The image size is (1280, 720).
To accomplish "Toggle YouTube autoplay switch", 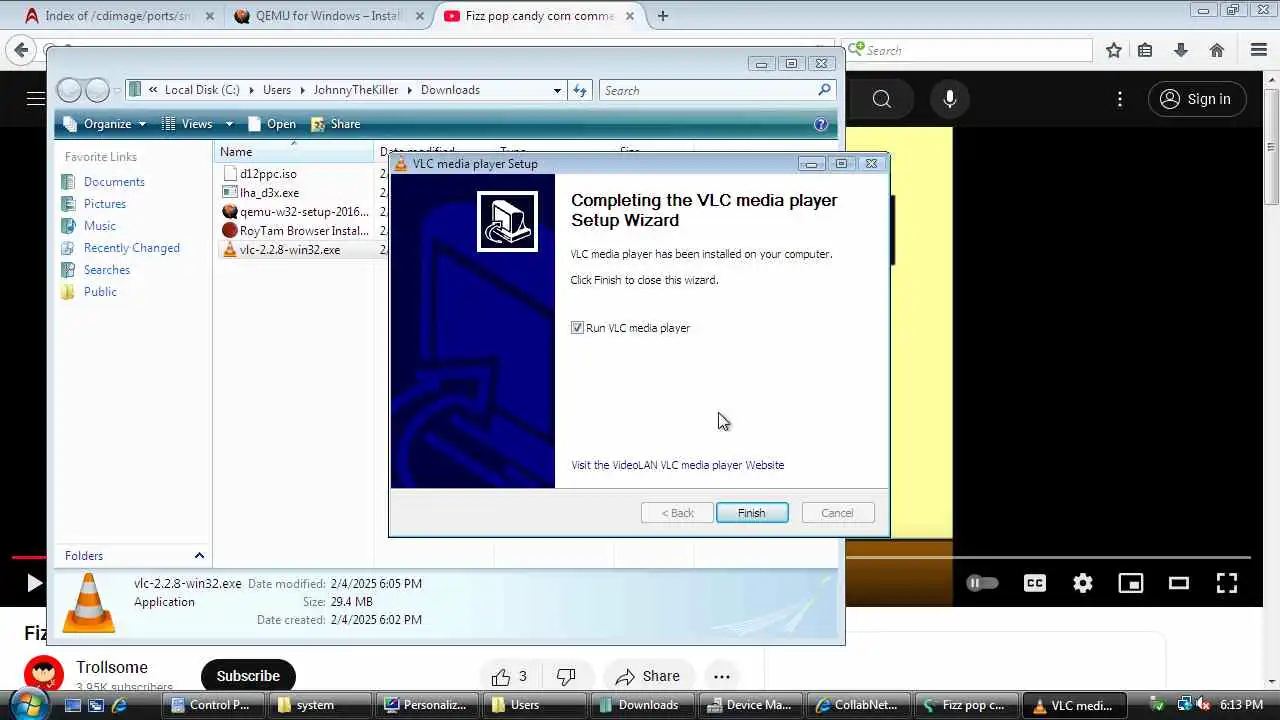I will click(x=982, y=583).
